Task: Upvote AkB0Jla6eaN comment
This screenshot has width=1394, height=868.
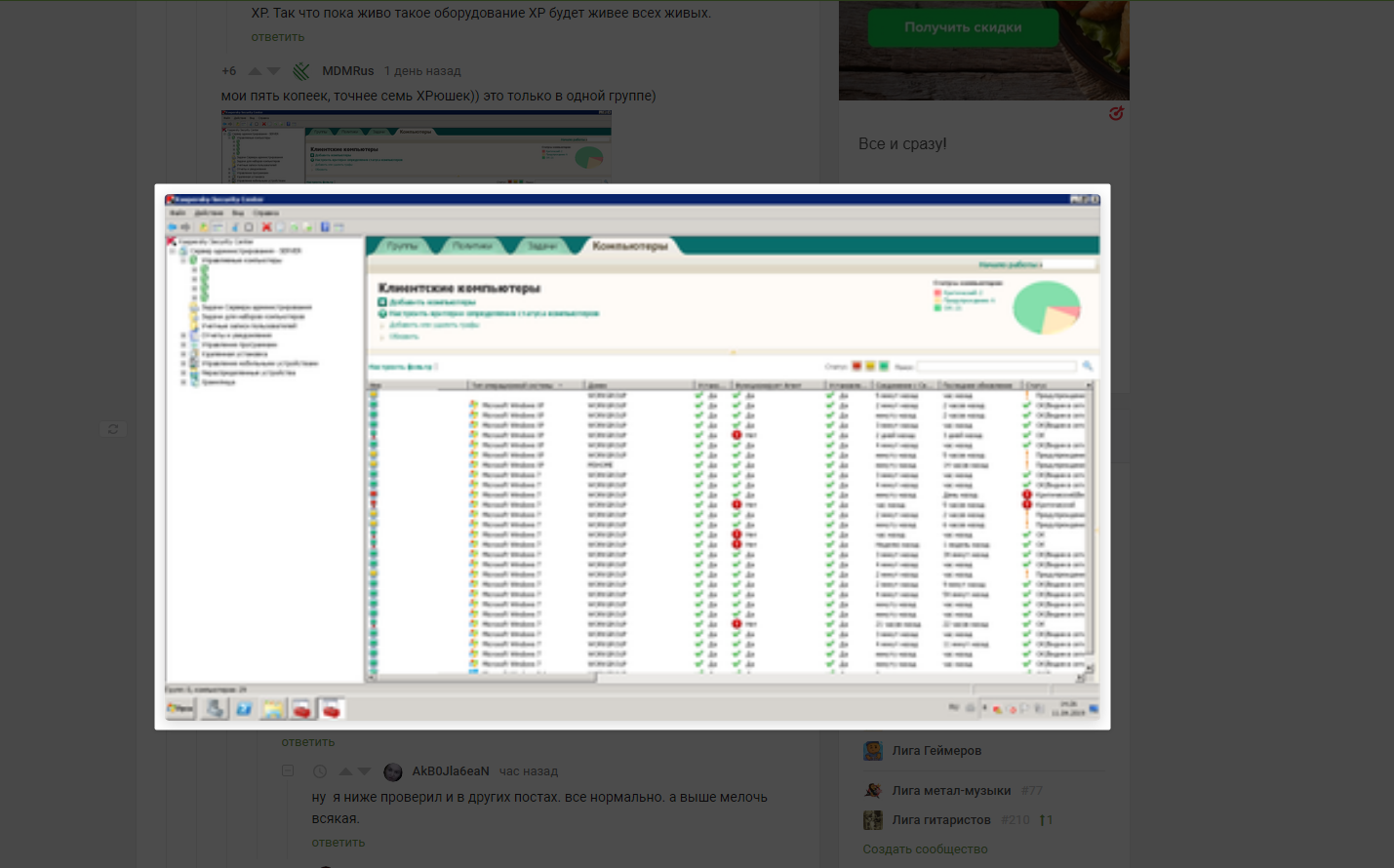Action: tap(345, 771)
